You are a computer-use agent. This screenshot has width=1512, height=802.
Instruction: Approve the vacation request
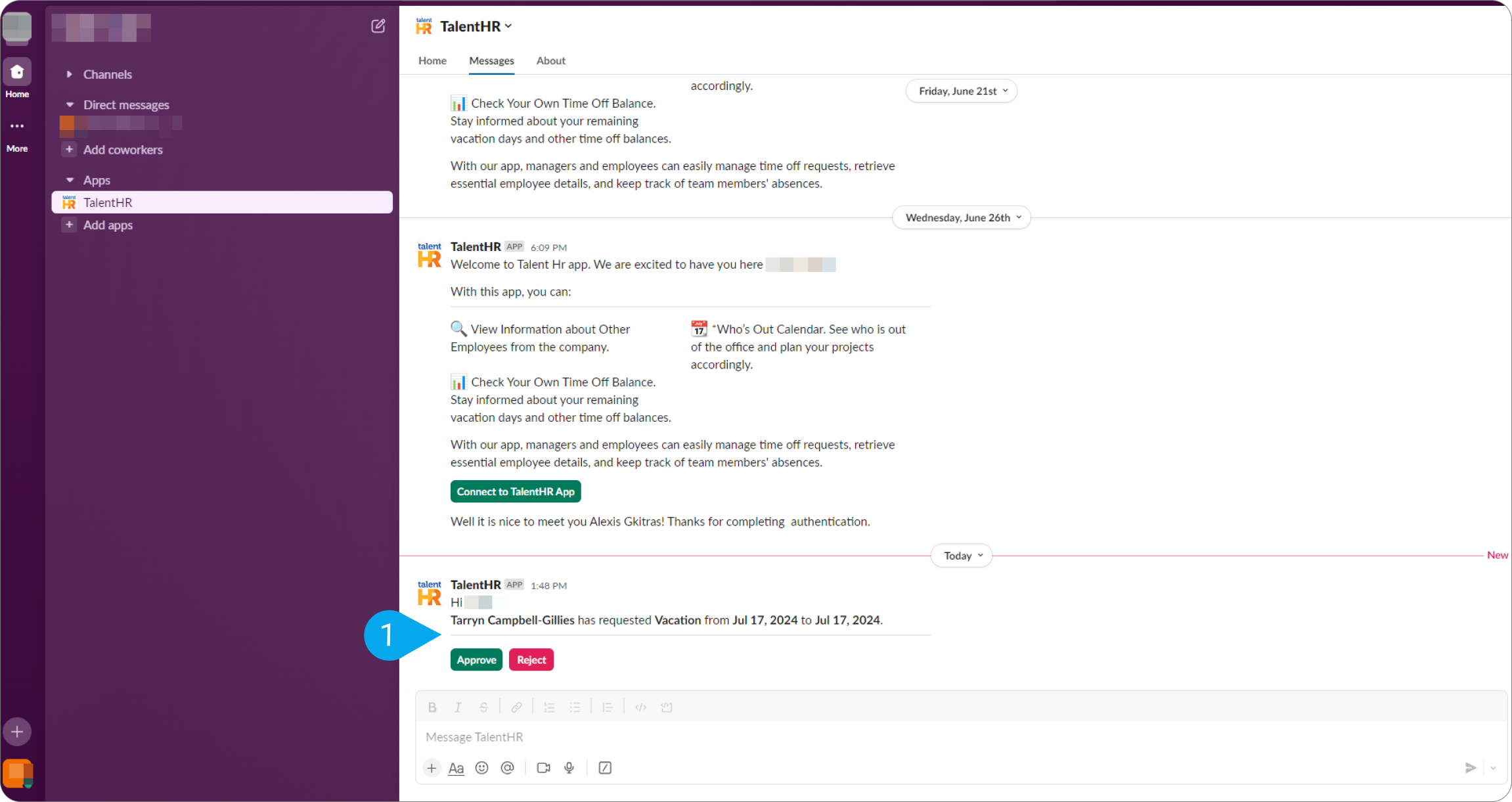(476, 660)
